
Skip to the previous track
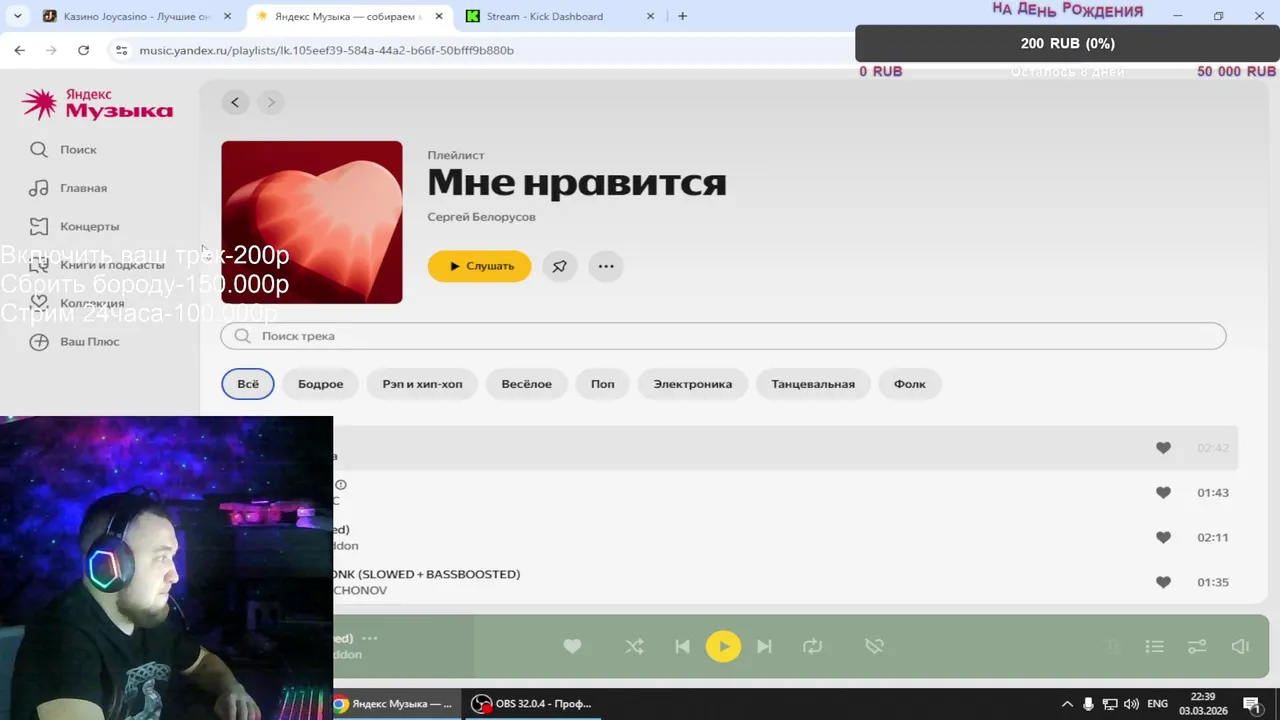(x=682, y=646)
